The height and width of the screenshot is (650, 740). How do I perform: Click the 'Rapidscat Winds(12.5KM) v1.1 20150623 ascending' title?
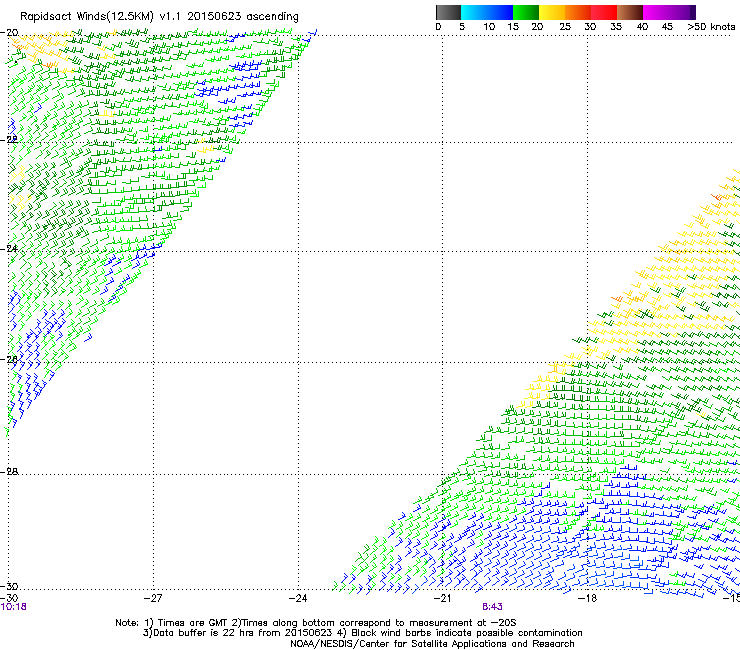click(x=160, y=17)
